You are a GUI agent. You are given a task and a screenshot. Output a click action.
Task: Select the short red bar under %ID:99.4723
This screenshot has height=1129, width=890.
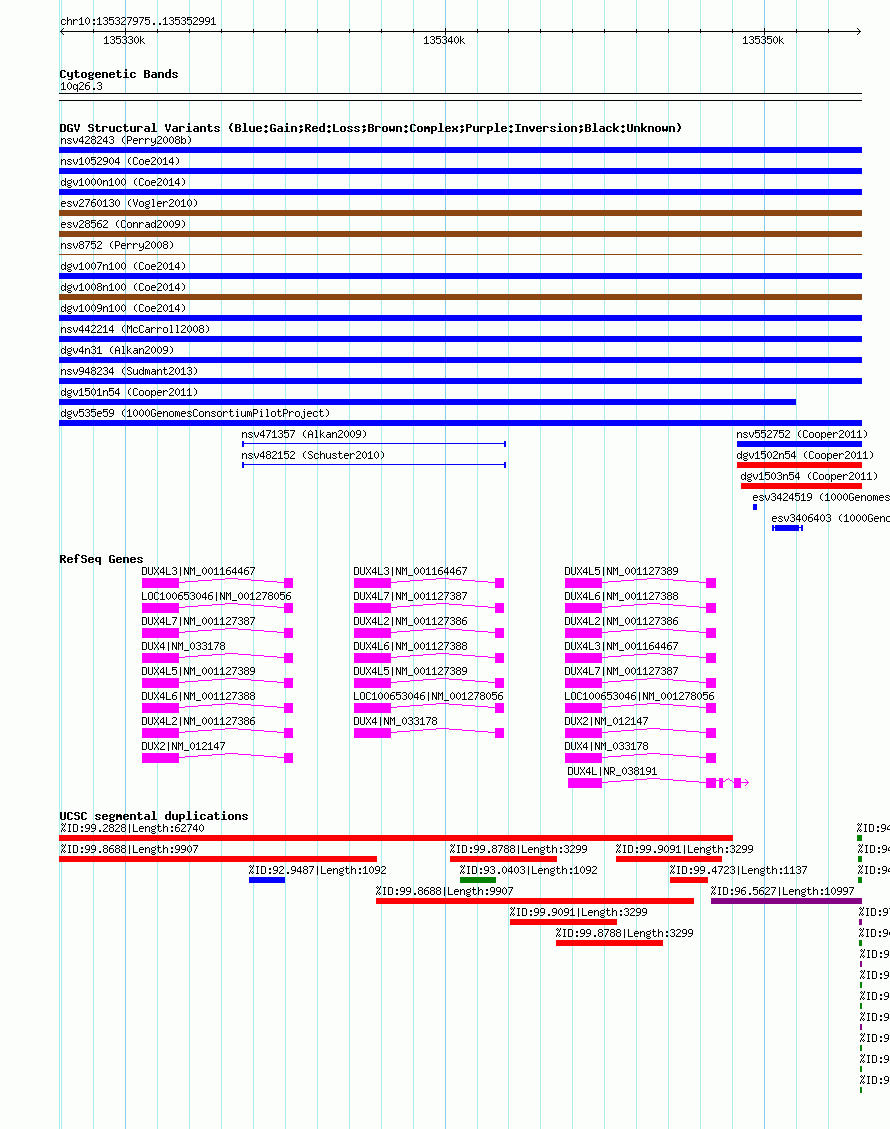click(x=689, y=880)
